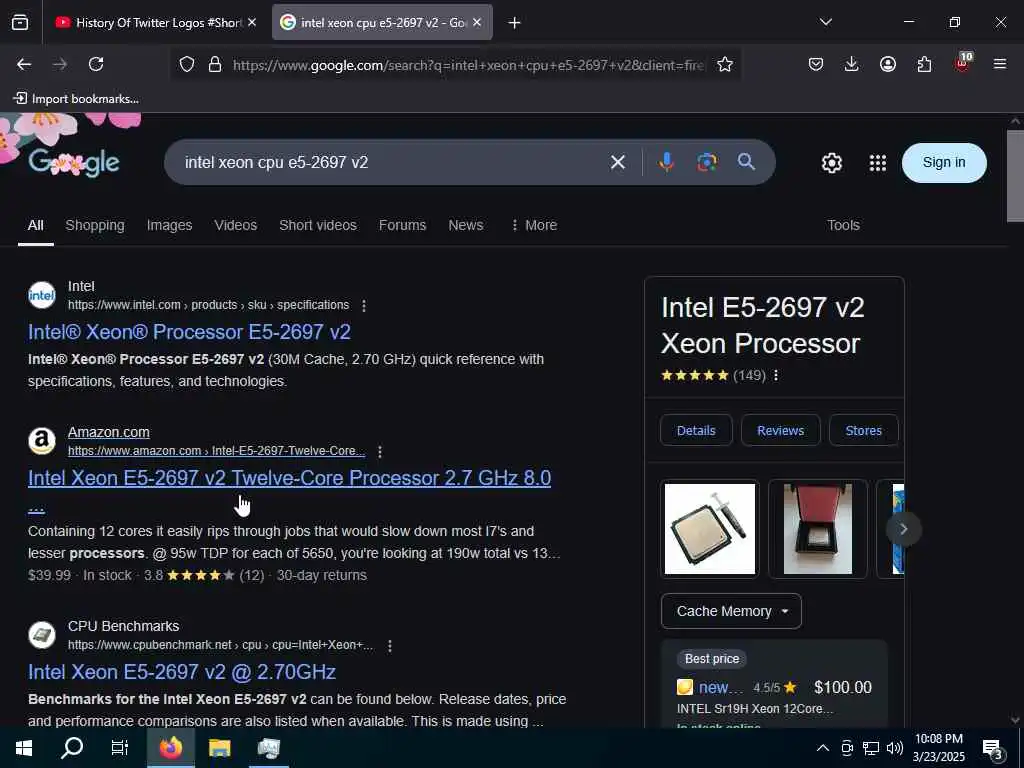Open Google quick settings gear
Screen dimensions: 1024x768
click(831, 163)
